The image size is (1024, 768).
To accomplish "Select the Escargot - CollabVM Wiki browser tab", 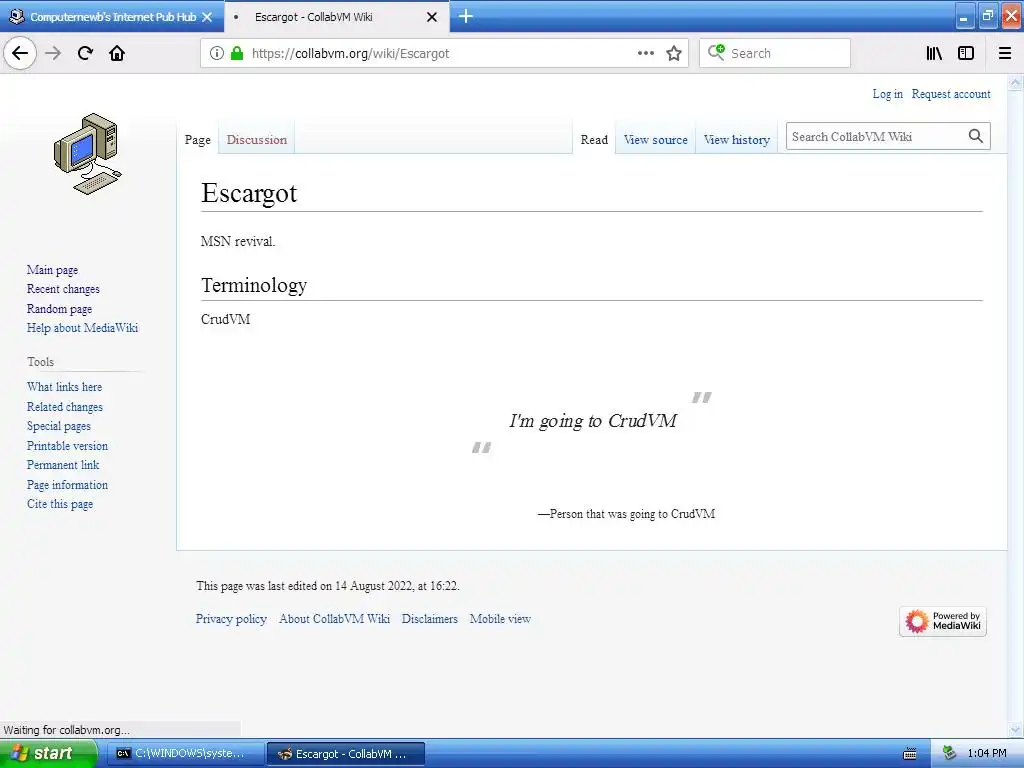I will (337, 17).
